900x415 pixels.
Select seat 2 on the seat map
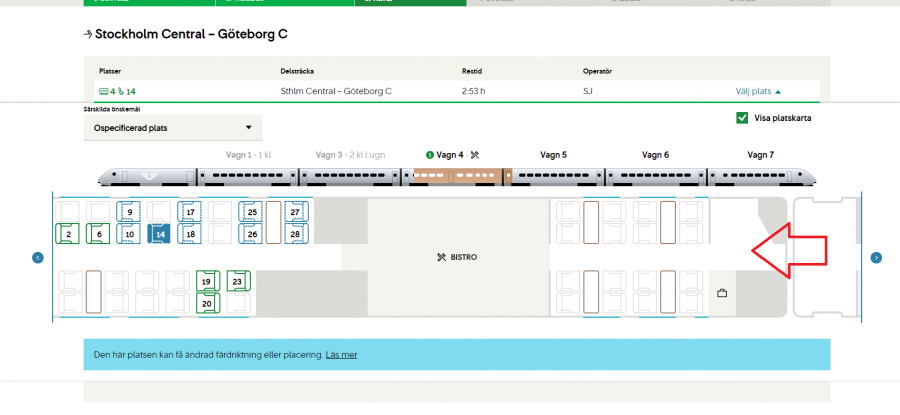67,234
